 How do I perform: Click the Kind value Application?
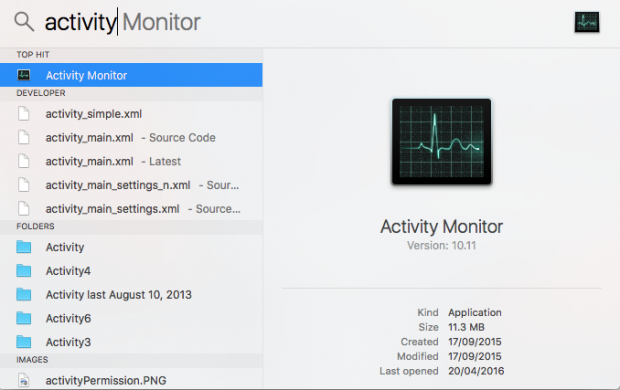tap(474, 312)
